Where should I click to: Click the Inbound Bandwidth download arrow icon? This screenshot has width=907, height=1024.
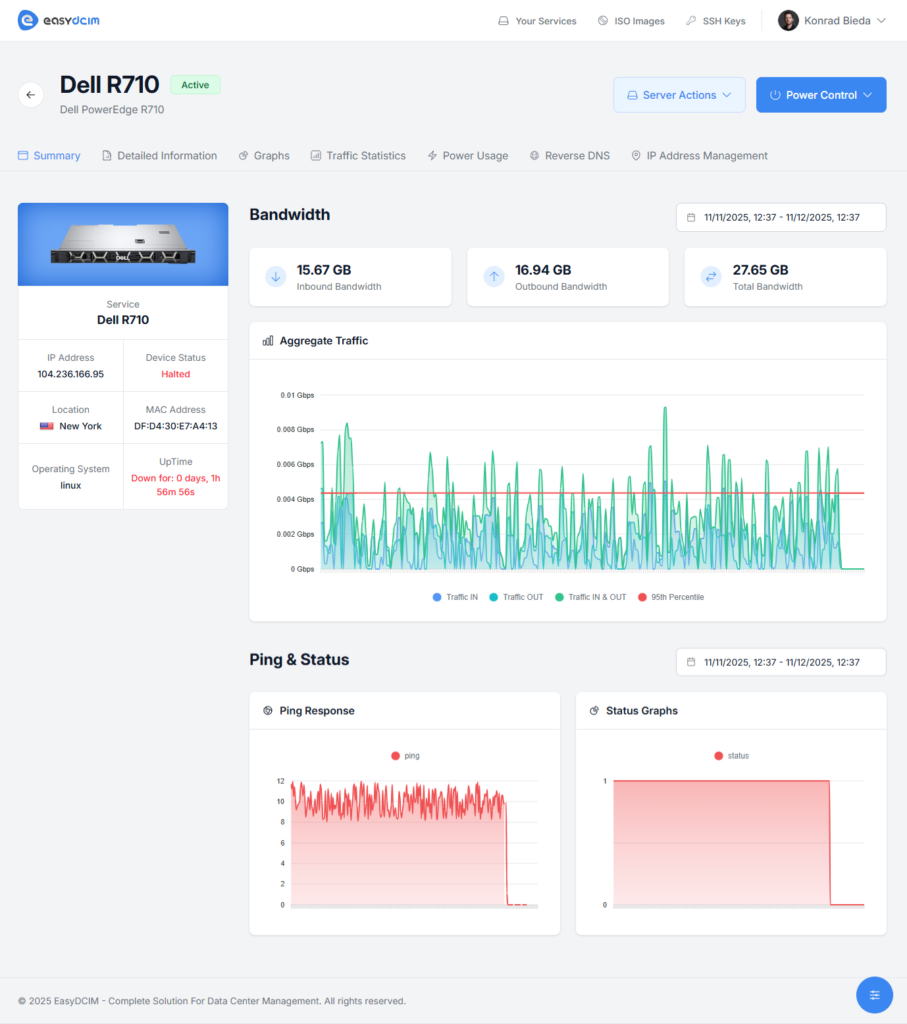pos(275,276)
